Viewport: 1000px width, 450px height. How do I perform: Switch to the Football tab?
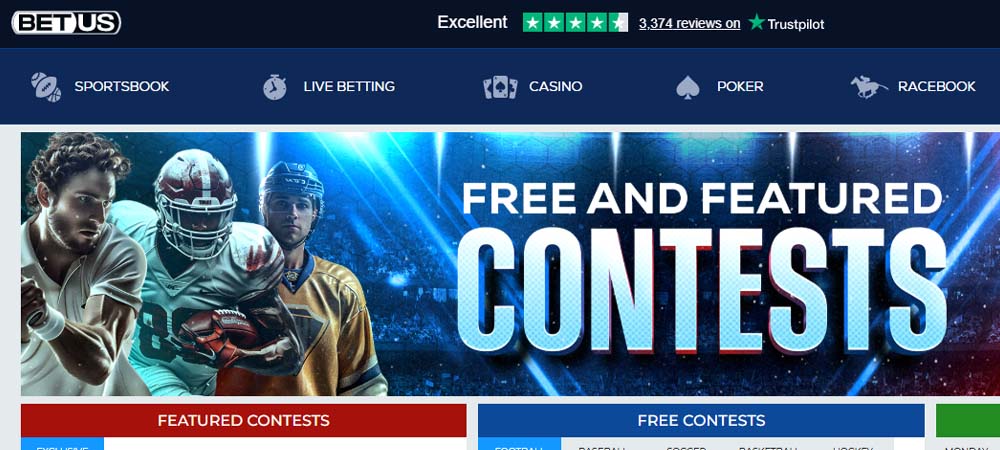tap(519, 445)
